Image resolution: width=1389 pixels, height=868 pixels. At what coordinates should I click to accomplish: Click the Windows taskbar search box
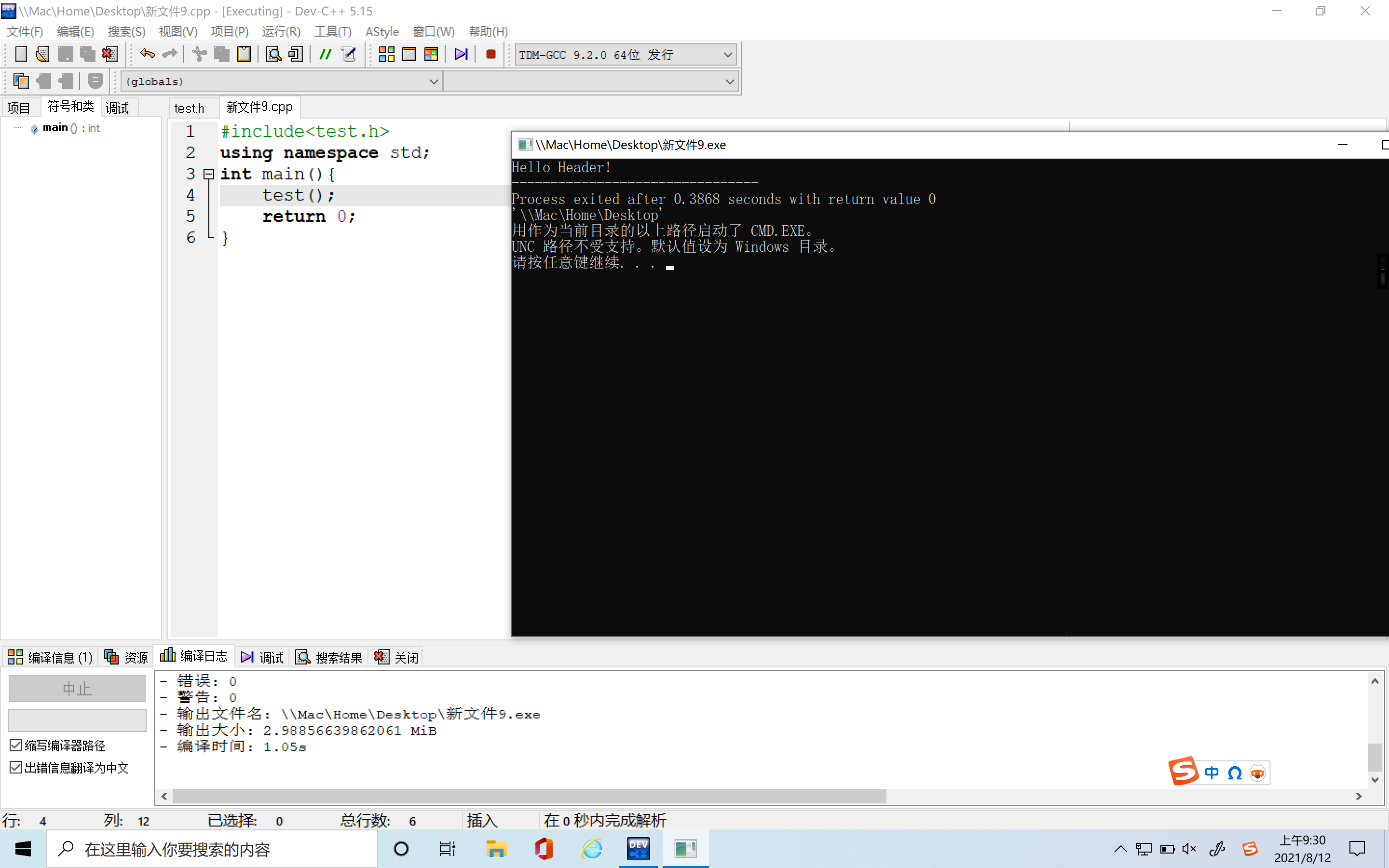click(x=212, y=849)
